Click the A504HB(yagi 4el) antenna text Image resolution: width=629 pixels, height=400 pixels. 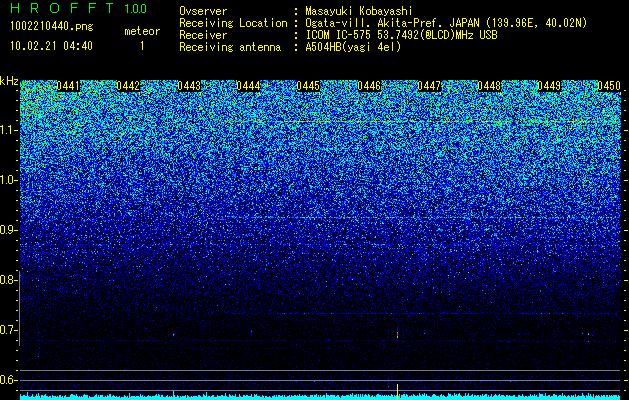click(x=353, y=47)
